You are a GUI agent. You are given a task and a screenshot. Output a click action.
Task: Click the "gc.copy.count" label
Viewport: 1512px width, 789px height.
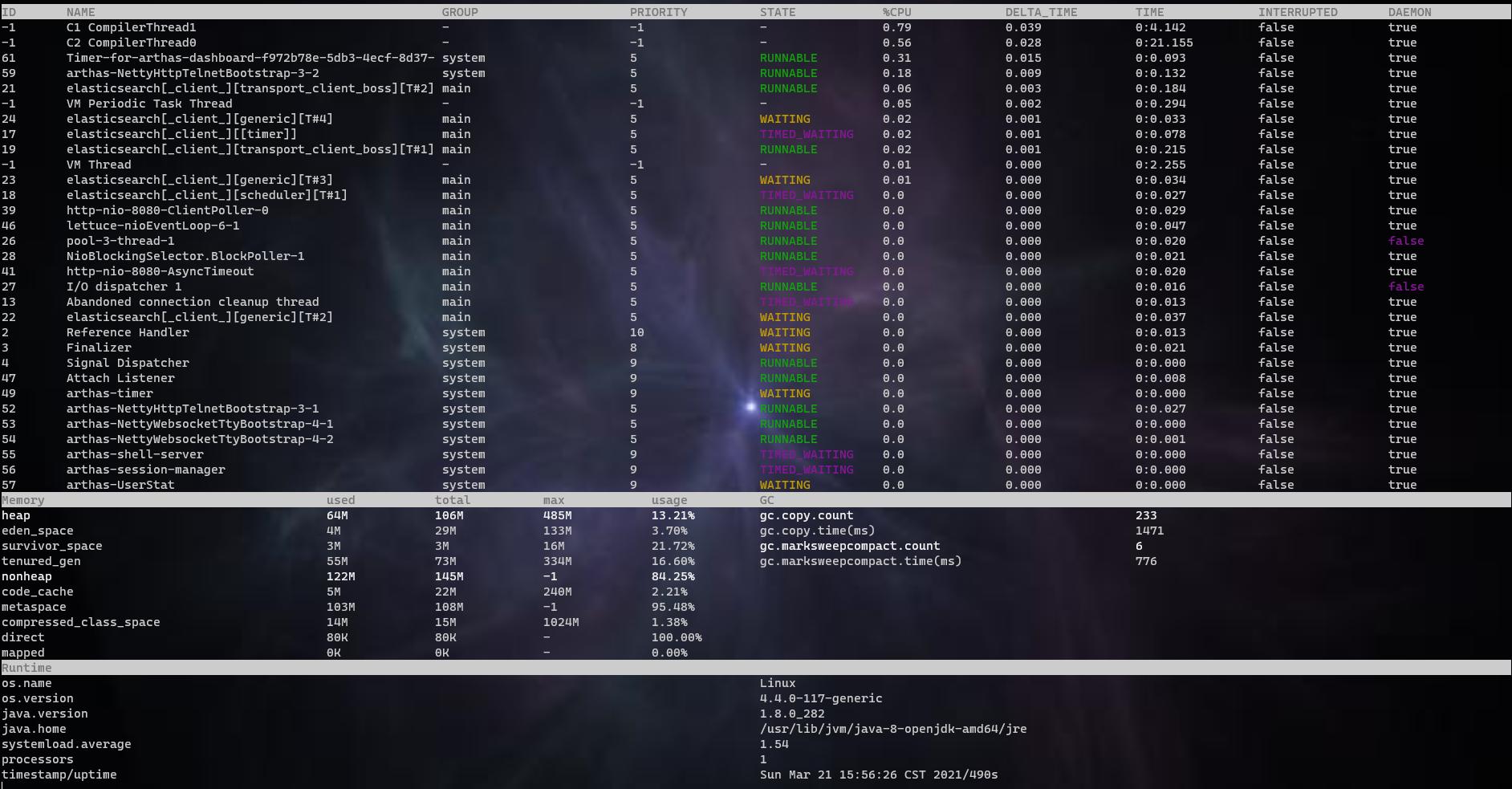807,515
